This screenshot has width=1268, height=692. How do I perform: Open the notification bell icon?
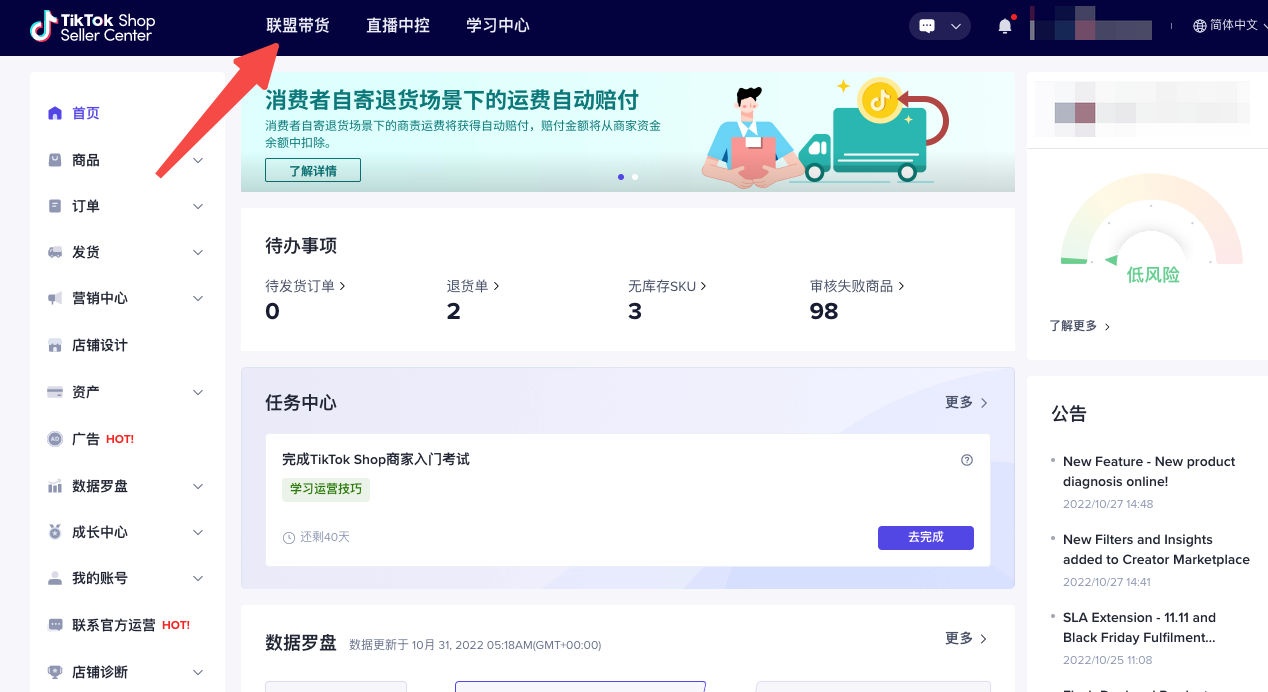coord(1004,25)
